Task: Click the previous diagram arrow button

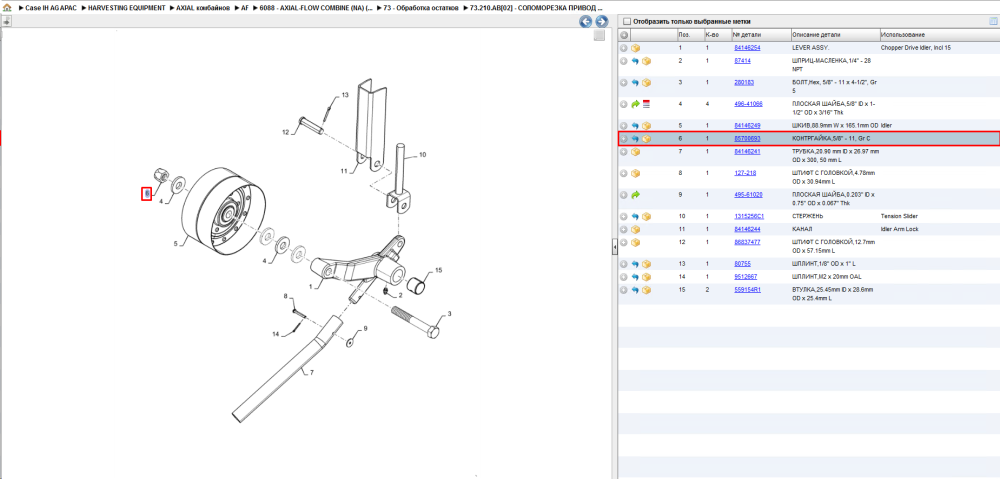Action: pyautogui.click(x=585, y=22)
